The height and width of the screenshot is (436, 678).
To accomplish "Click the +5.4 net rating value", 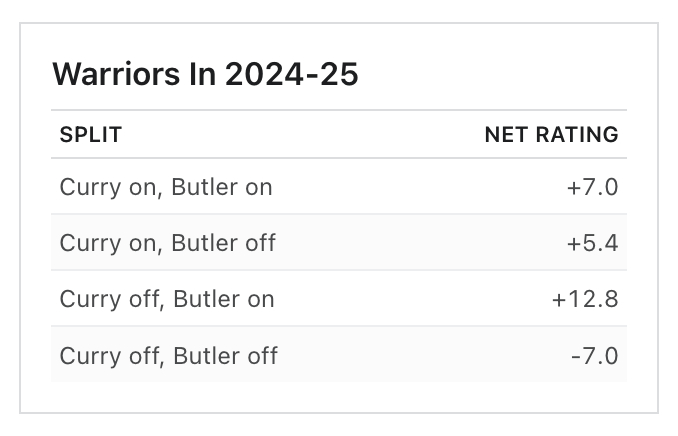I will (594, 243).
